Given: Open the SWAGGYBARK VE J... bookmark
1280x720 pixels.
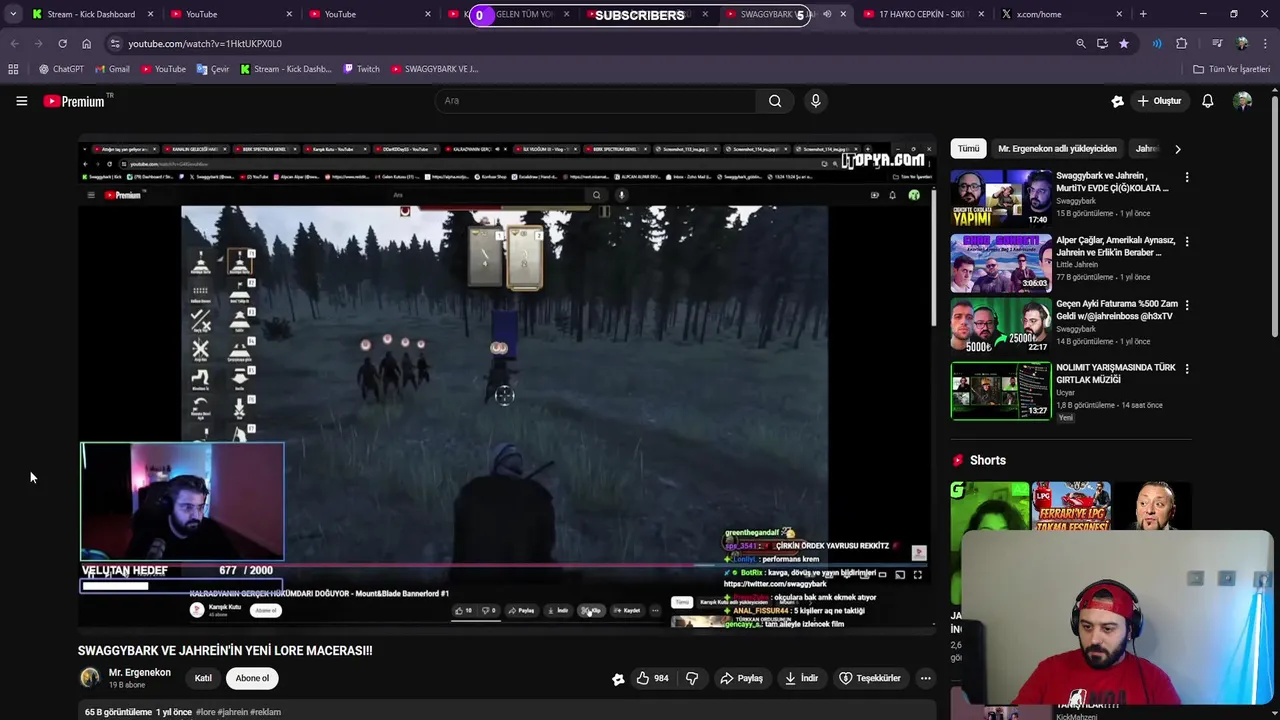Looking at the screenshot, I should [x=435, y=69].
